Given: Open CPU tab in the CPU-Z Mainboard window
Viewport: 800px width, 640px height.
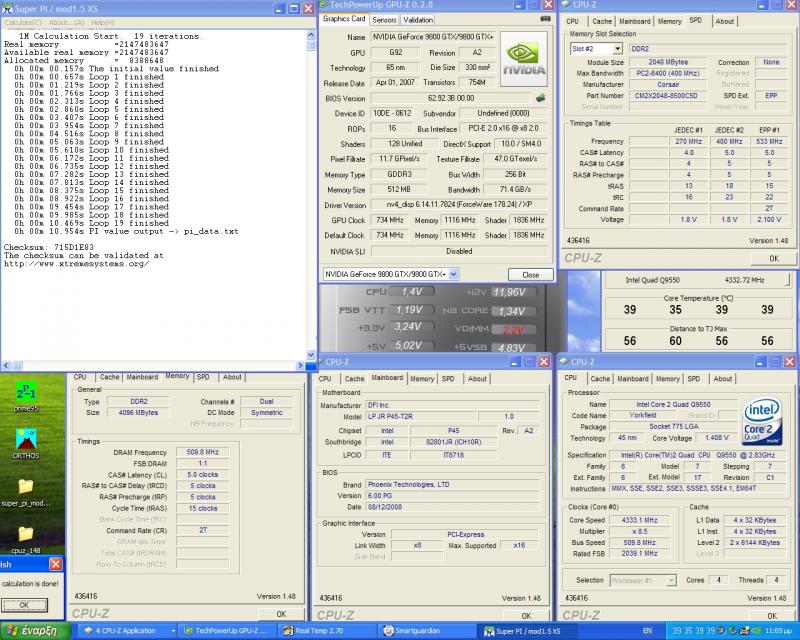Looking at the screenshot, I should click(x=325, y=379).
